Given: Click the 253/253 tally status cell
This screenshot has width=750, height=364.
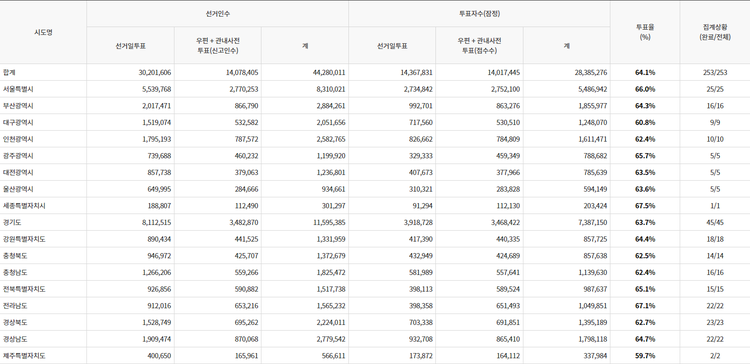Looking at the screenshot, I should click(x=715, y=72).
